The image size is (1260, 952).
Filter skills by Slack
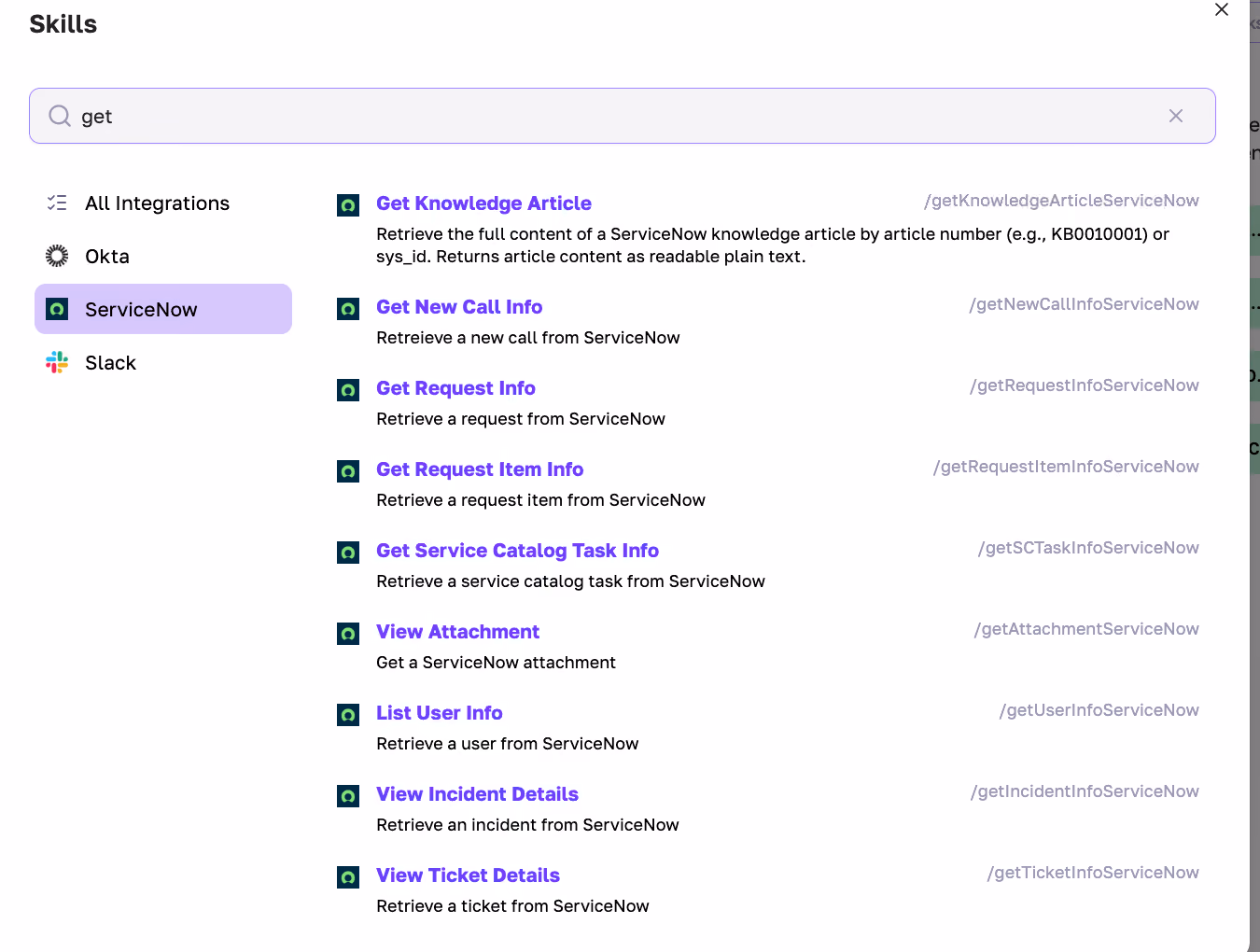(x=163, y=362)
